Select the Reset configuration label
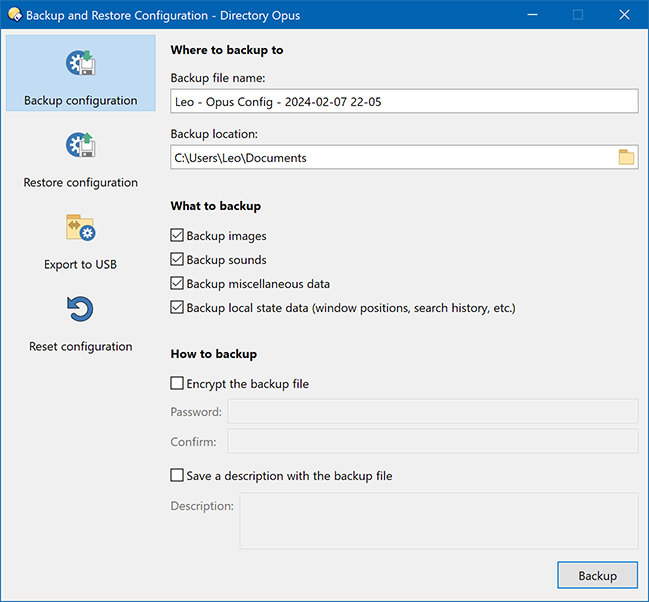This screenshot has width=649, height=602. pos(81,346)
